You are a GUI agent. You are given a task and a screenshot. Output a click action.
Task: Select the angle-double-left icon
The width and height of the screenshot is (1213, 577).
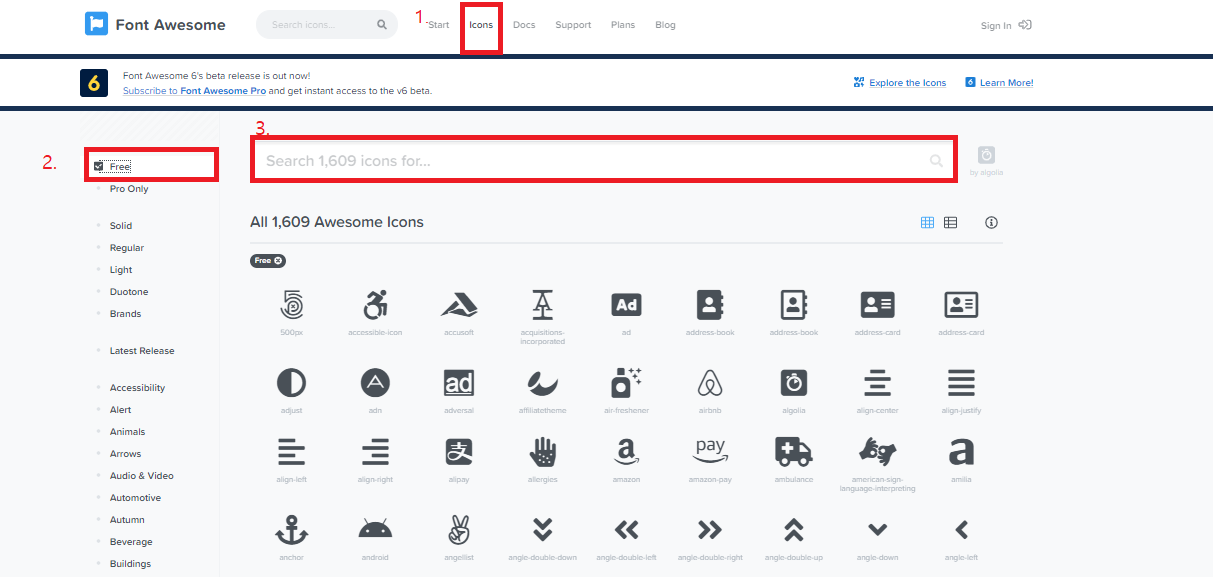point(626,529)
